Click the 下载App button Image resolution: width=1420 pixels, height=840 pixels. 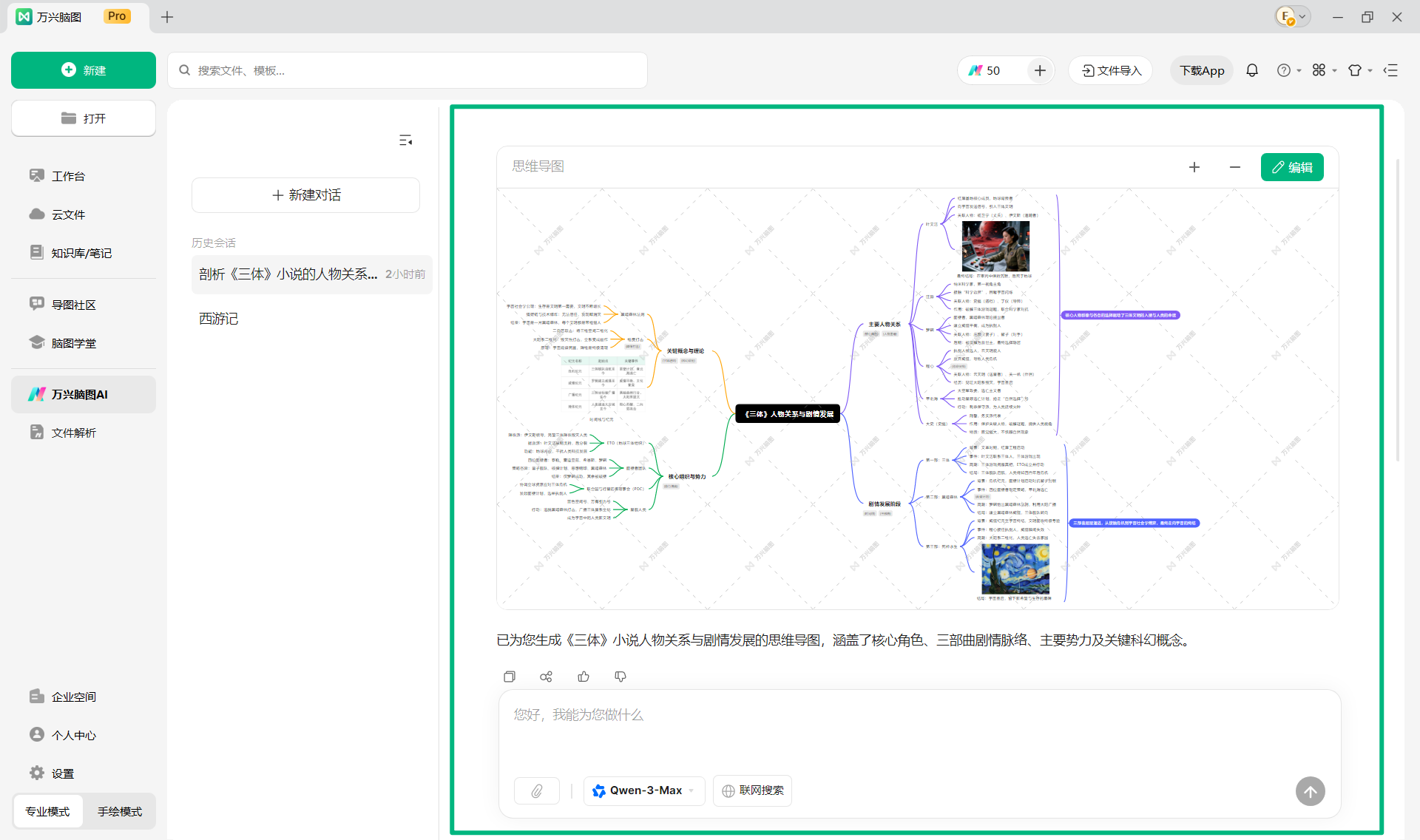[x=1202, y=70]
